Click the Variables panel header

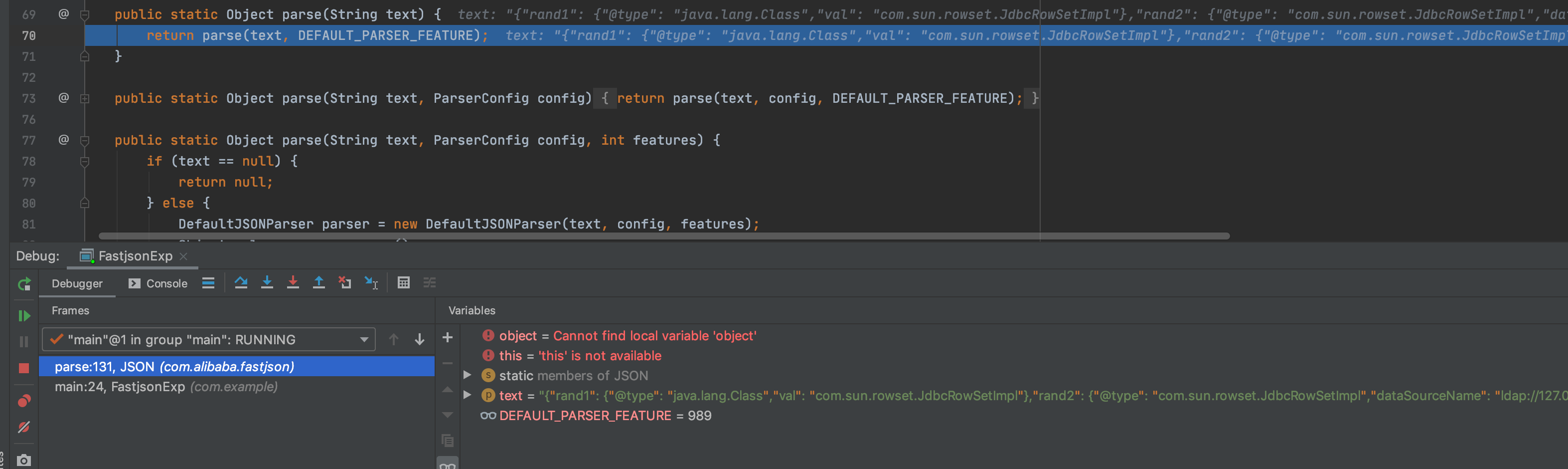pos(471,311)
